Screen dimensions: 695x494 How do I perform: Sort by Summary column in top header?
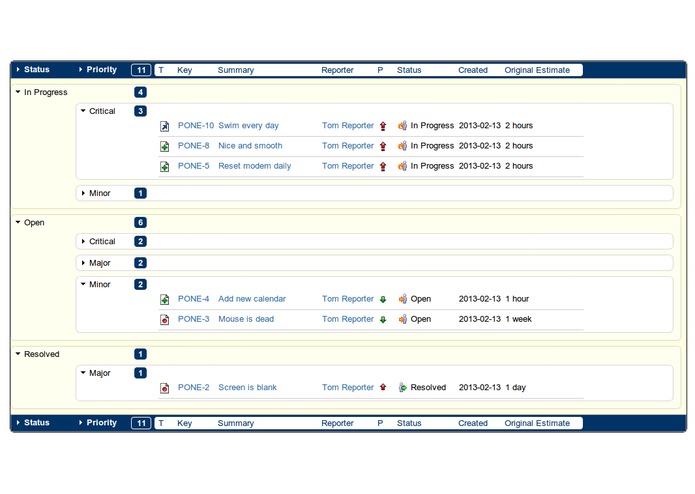click(236, 70)
